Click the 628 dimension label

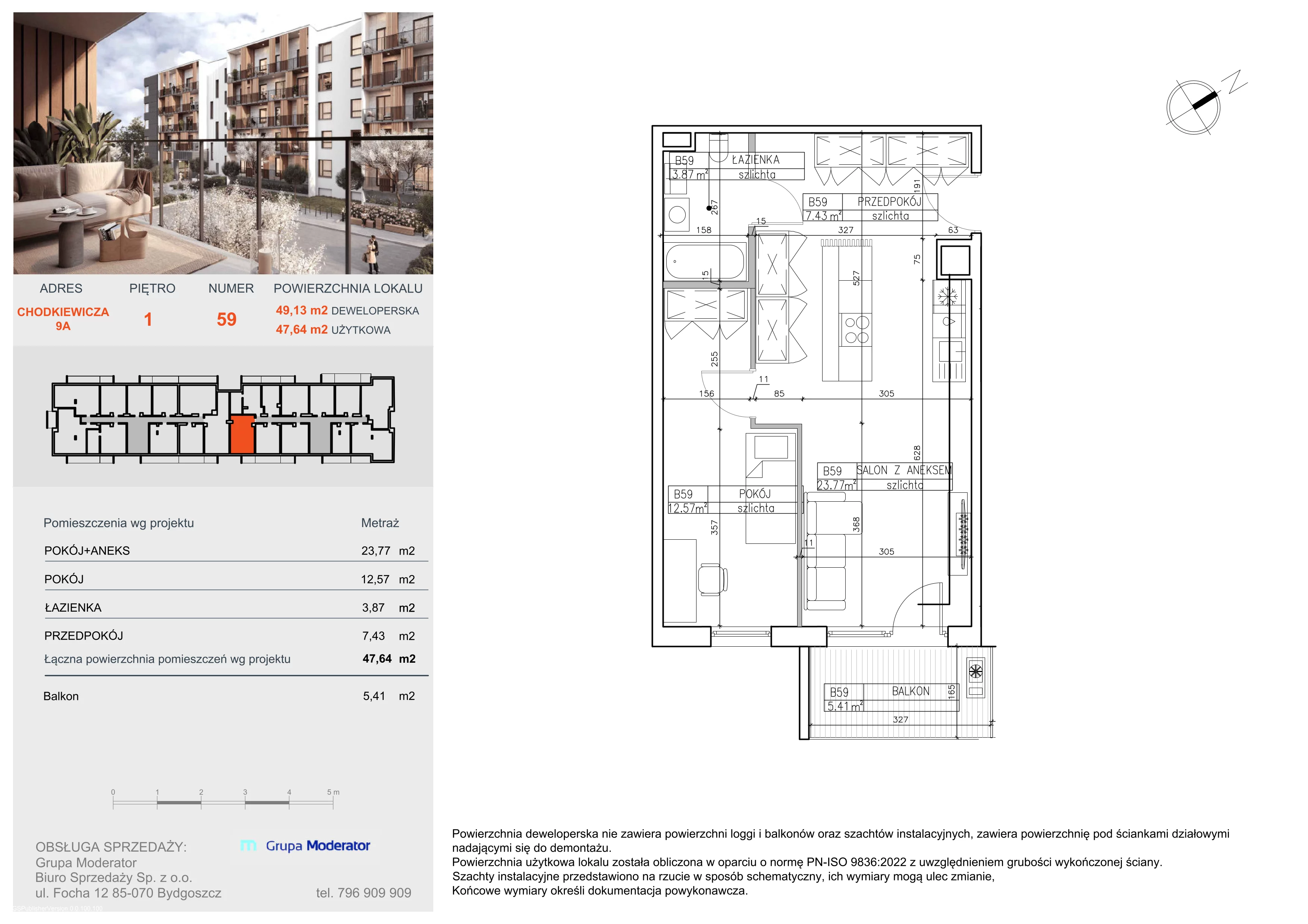[x=916, y=452]
